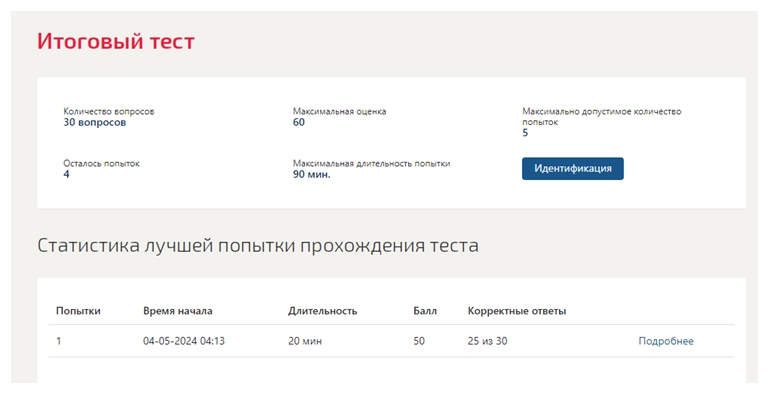This screenshot has height=404, width=768.
Task: Click the Длительность column header
Action: coord(322,311)
